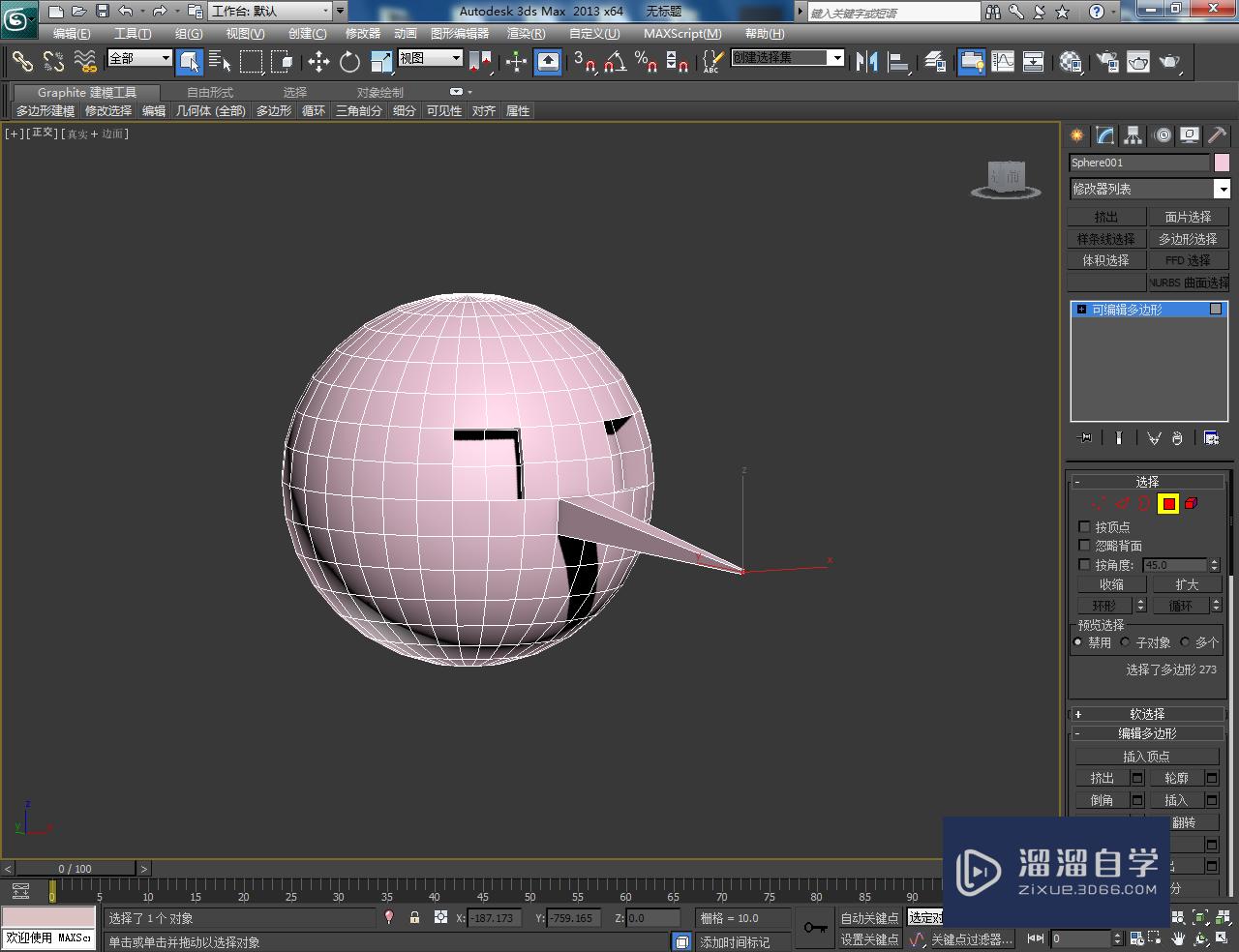Select Bind to Space Warp tool

(85, 62)
